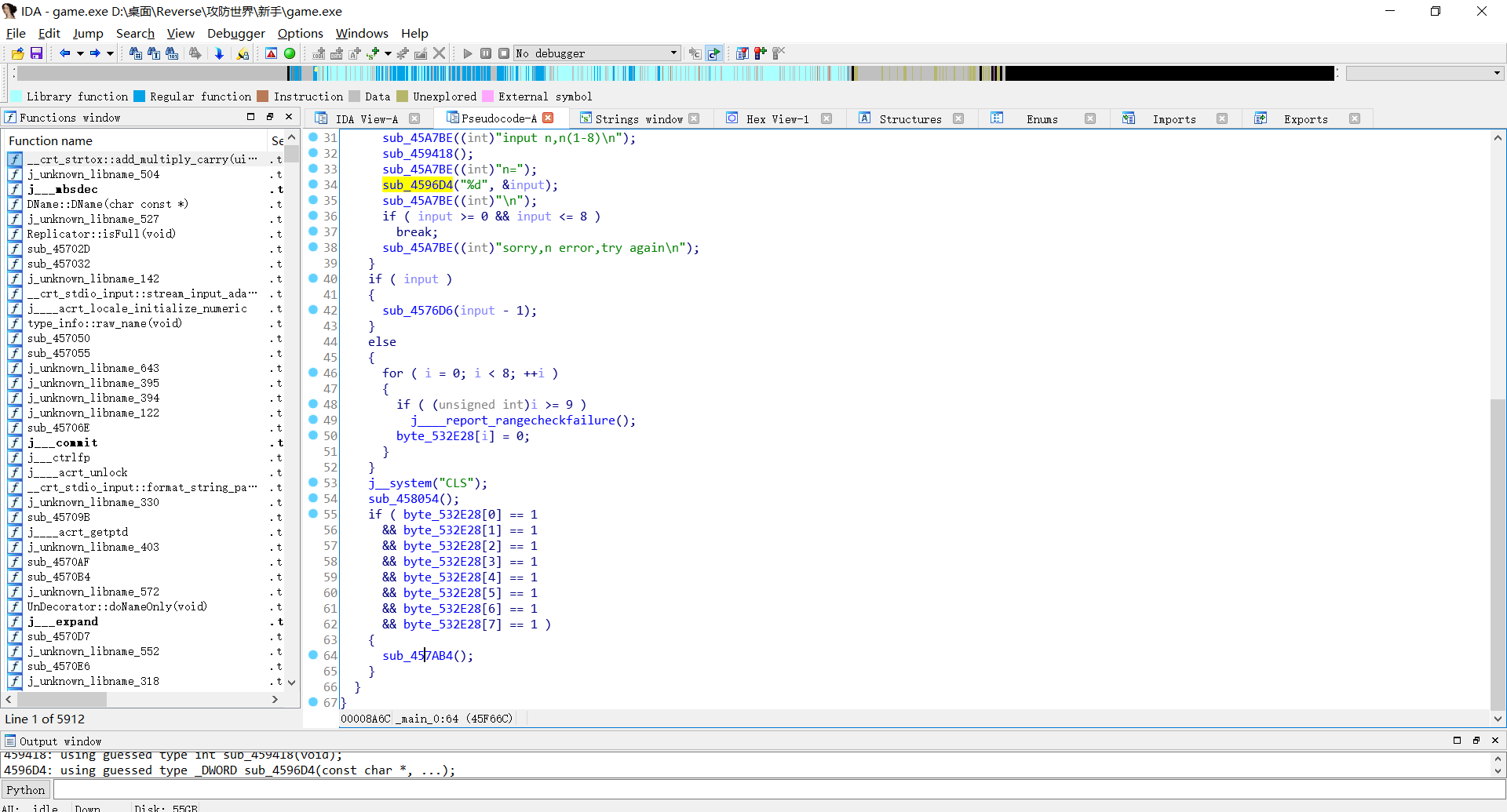Click the breakpoint list toolbar icon
This screenshot has width=1507, height=812.
tap(742, 53)
